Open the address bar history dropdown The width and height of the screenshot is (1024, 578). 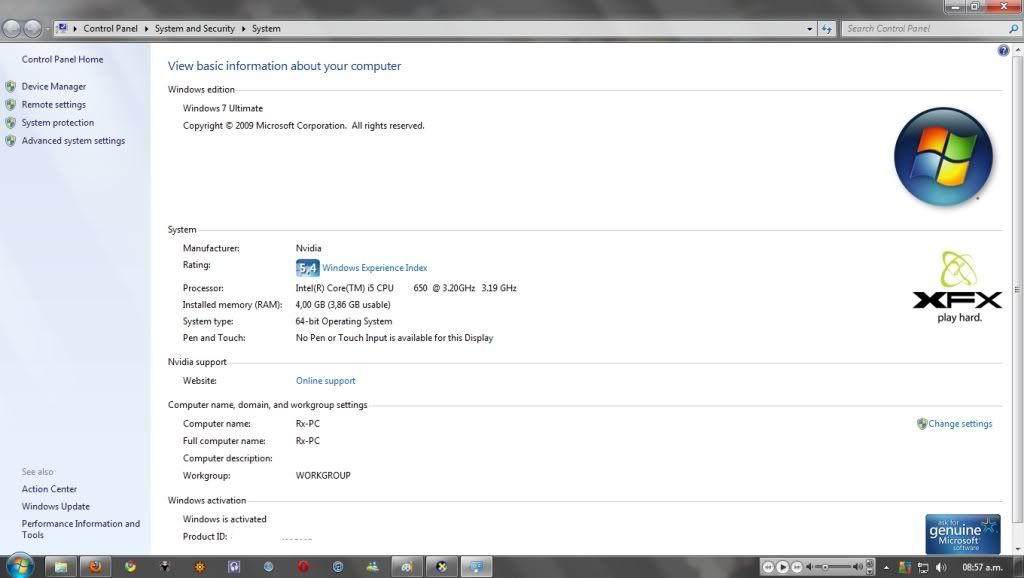[x=810, y=29]
